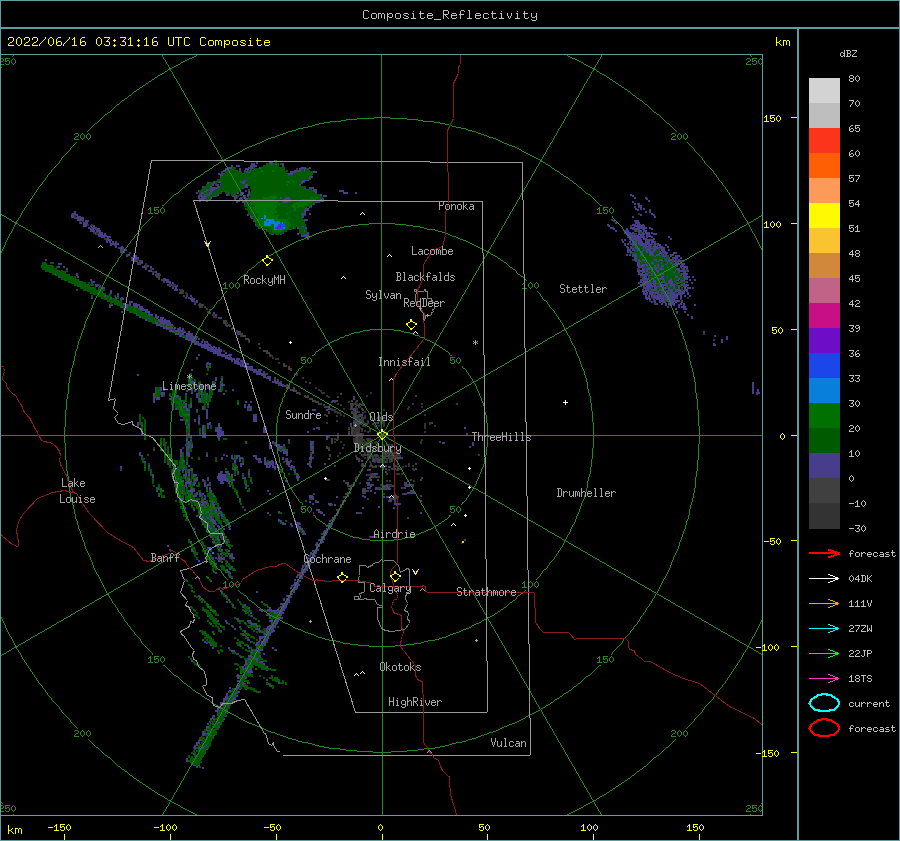Pick the purple 39-36 dBZ swatch
Viewport: 900px width, 841px height.
tap(824, 340)
